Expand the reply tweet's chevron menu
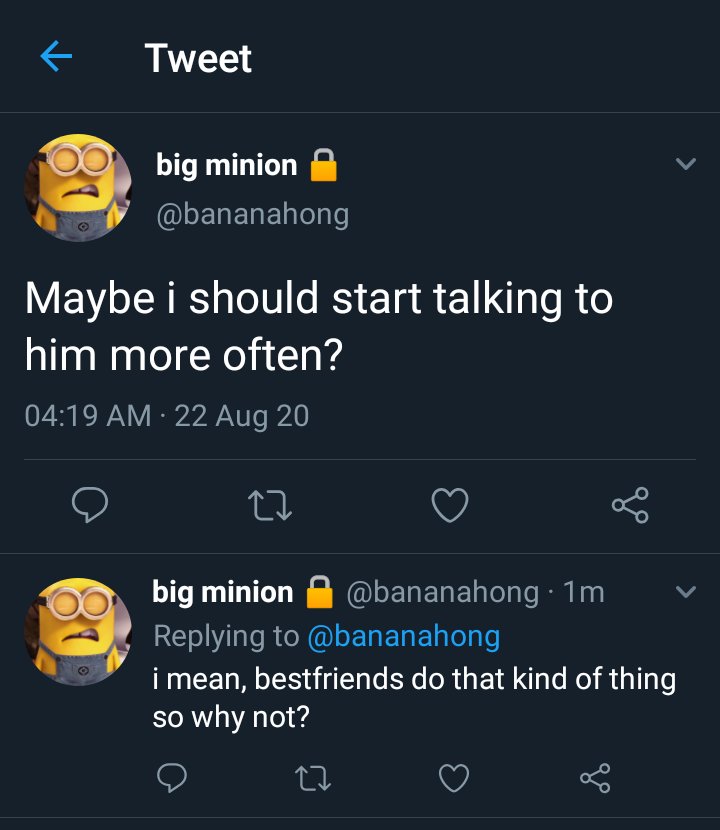 (x=686, y=591)
